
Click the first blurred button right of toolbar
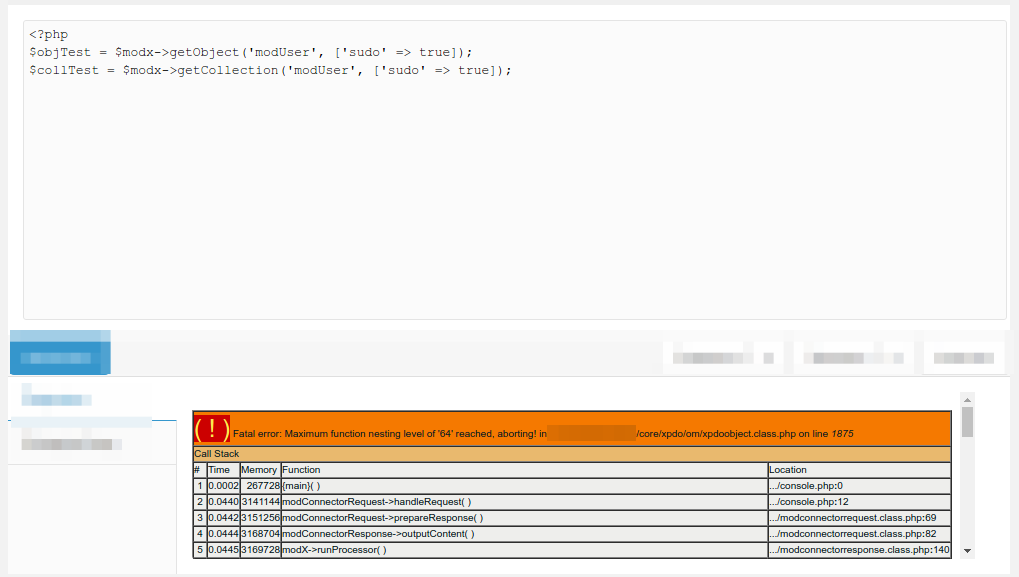723,358
